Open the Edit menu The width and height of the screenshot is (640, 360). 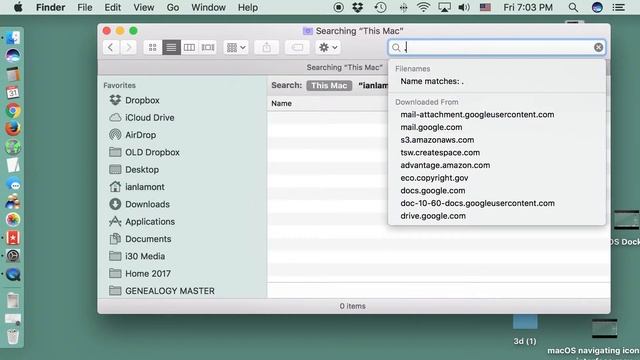(113, 7)
